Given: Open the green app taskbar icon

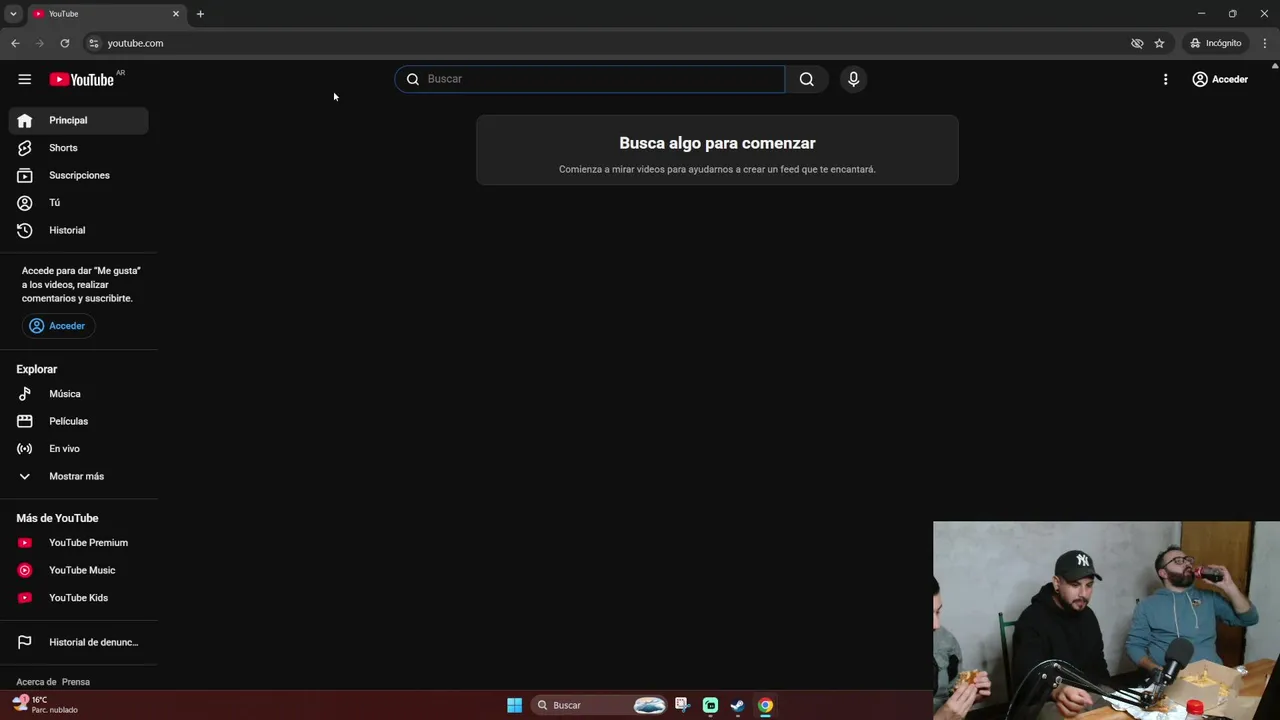Looking at the screenshot, I should tap(710, 705).
